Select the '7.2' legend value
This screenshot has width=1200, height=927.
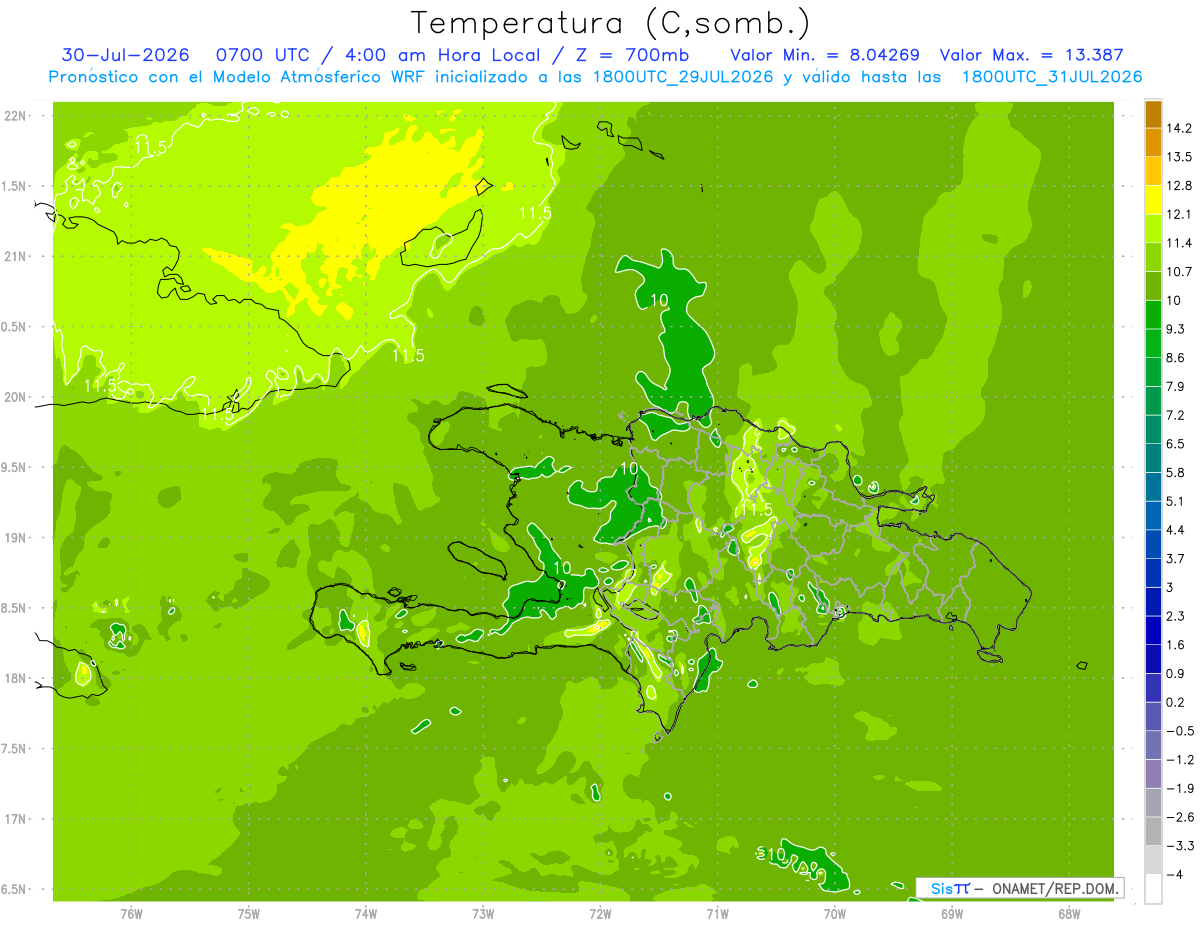[x=1175, y=415]
